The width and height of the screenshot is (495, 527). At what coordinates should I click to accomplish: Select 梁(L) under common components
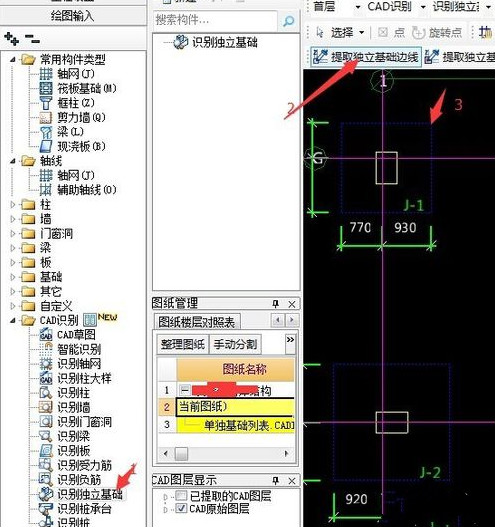click(x=62, y=132)
